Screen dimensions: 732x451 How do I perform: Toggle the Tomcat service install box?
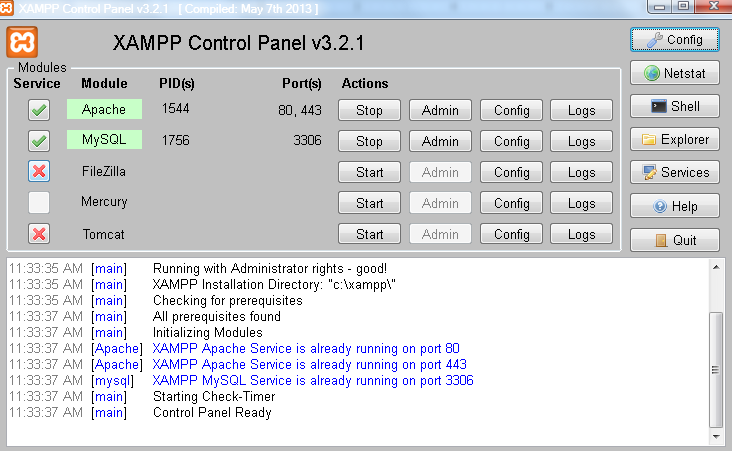click(x=39, y=233)
